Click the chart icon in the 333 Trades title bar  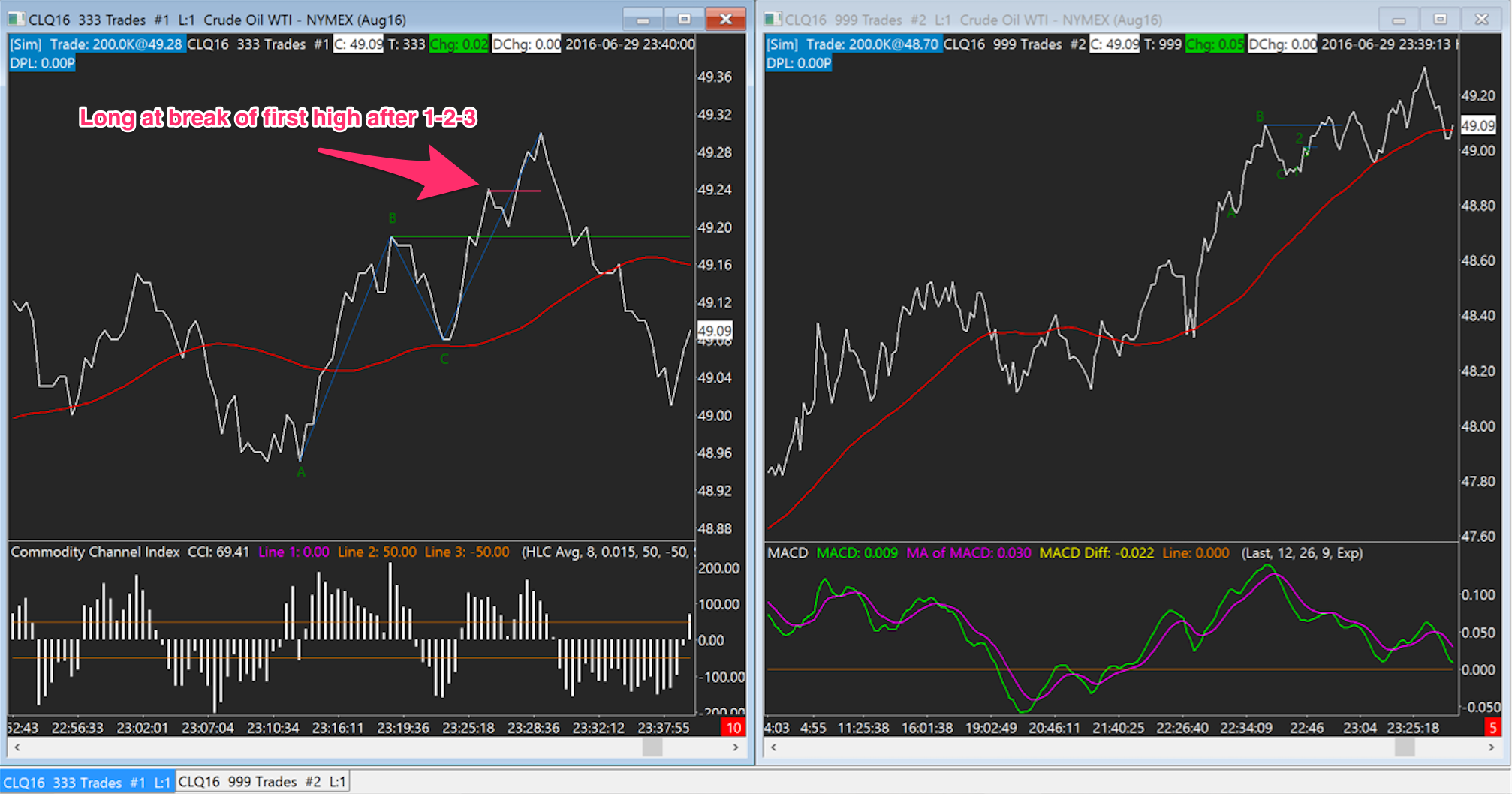pyautogui.click(x=17, y=20)
